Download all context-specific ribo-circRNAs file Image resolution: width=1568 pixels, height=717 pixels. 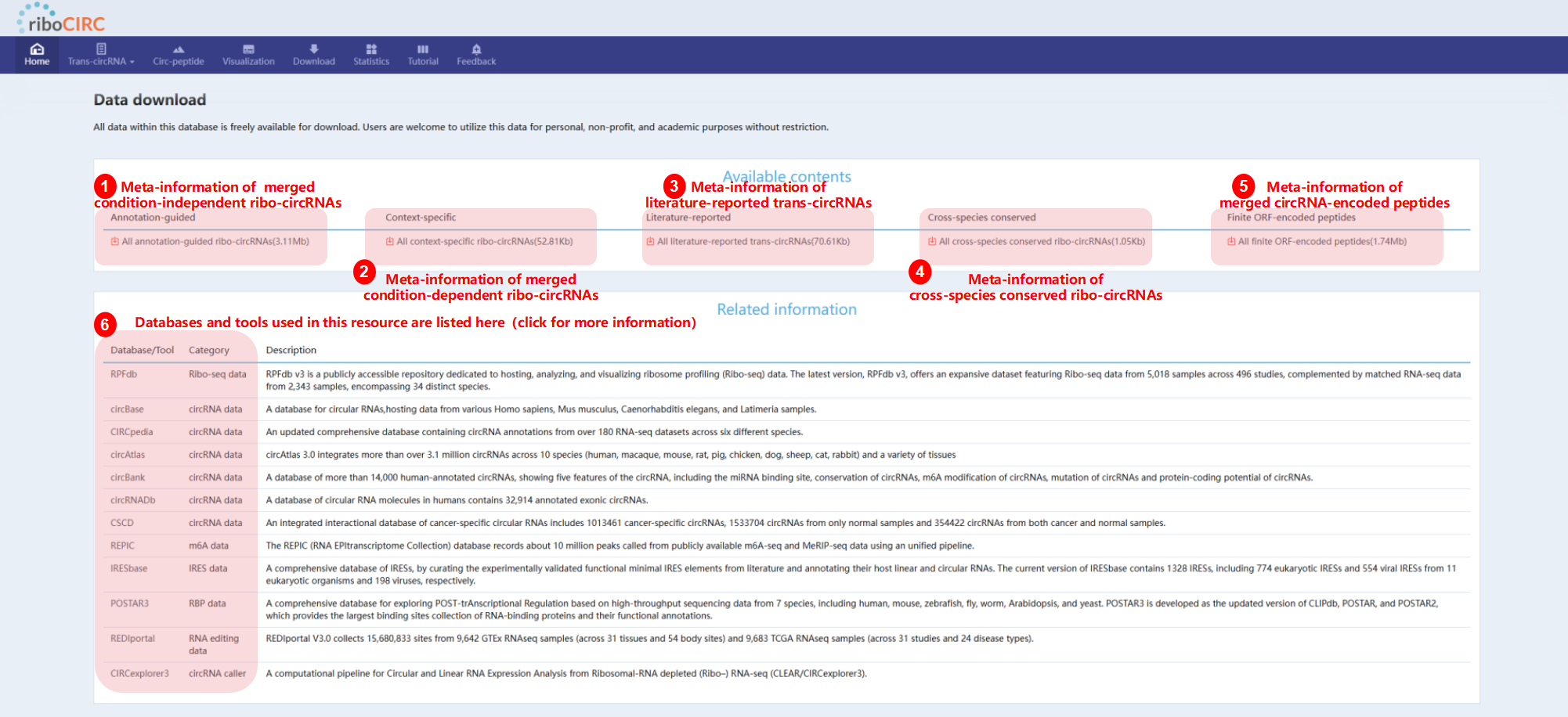coord(484,242)
